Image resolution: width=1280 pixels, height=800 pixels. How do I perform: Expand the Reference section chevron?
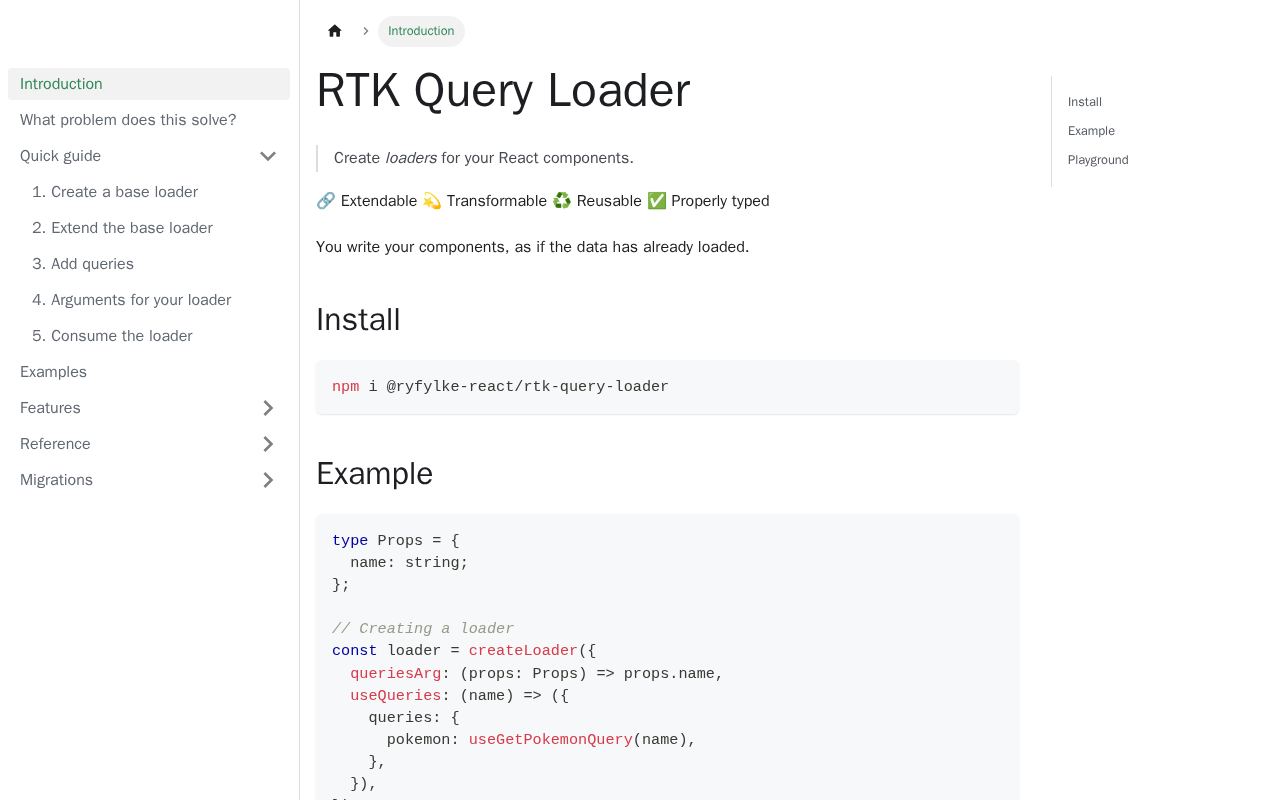coord(268,444)
